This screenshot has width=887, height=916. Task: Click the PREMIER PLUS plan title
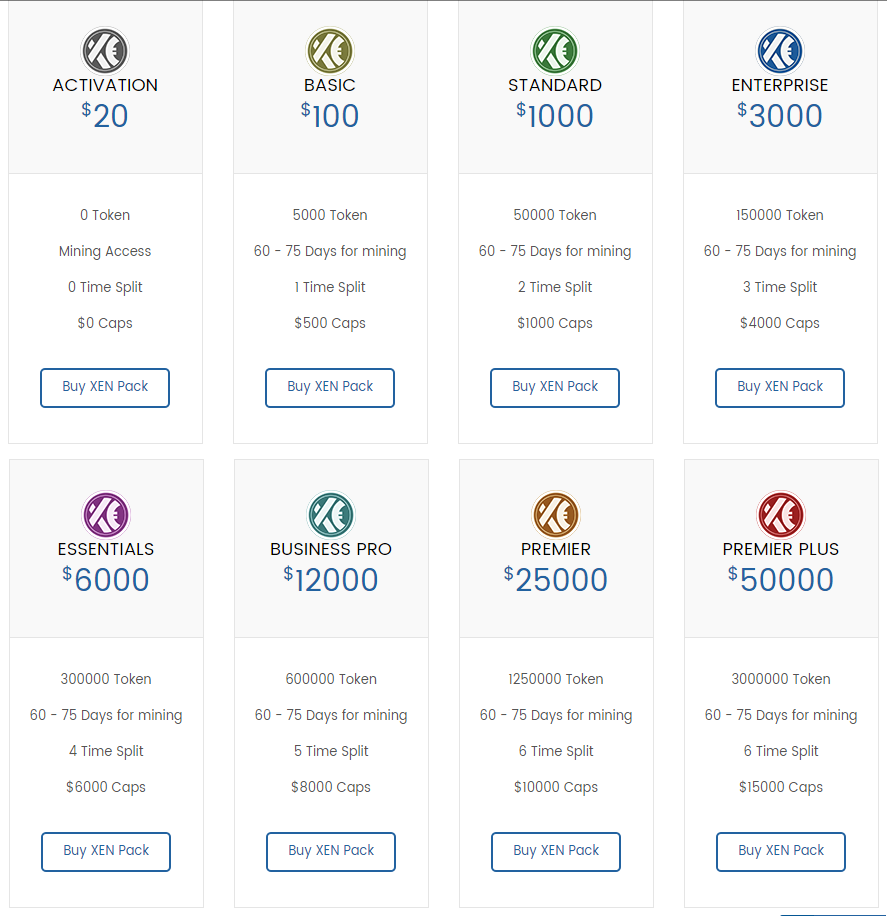pyautogui.click(x=781, y=549)
